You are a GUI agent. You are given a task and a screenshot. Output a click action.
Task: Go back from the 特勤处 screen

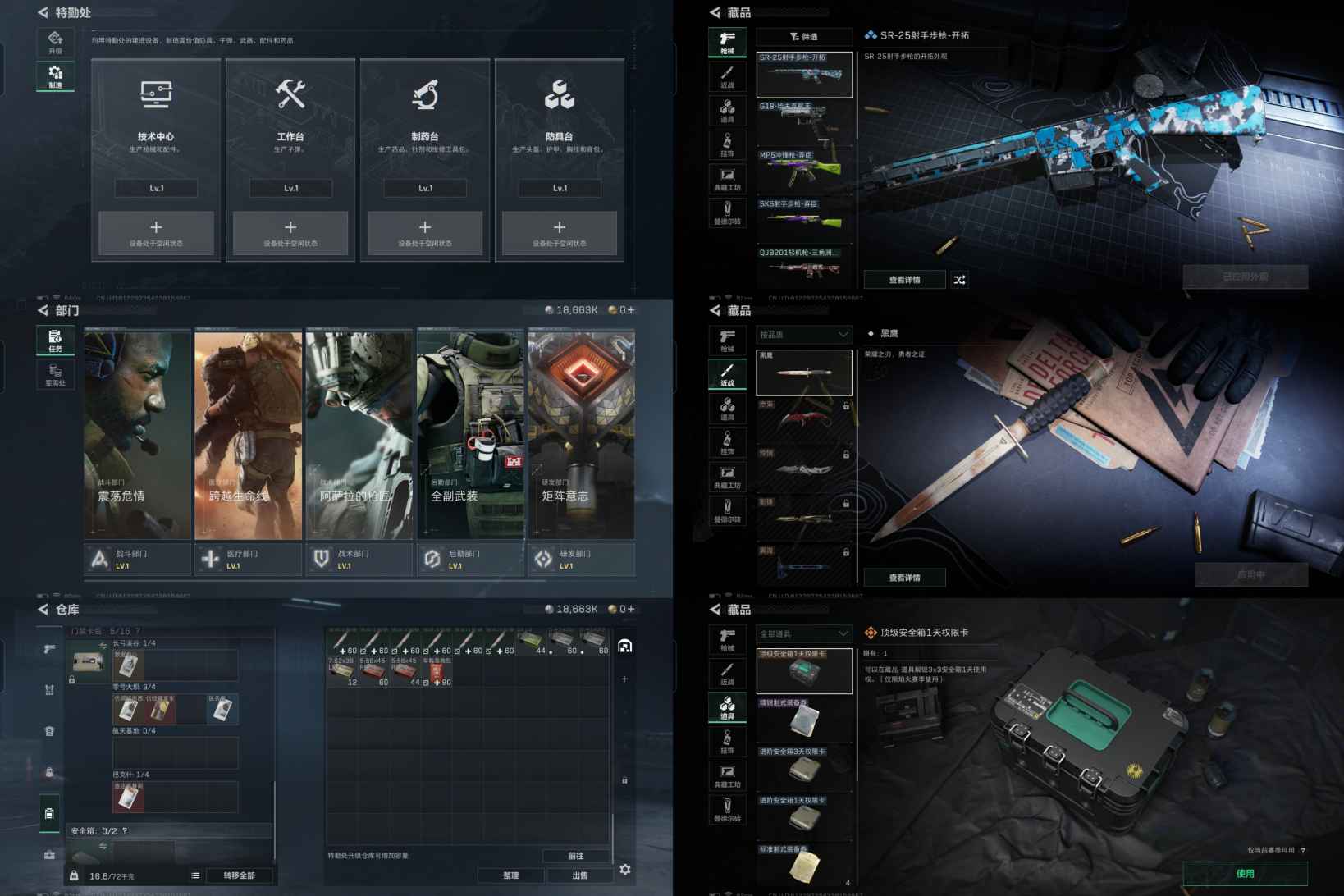pyautogui.click(x=43, y=12)
